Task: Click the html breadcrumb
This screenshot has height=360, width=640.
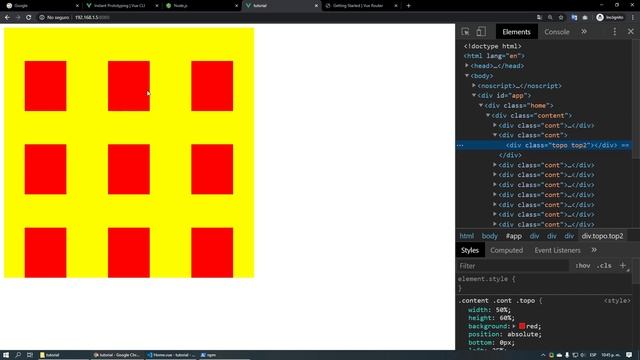Action: click(x=467, y=236)
